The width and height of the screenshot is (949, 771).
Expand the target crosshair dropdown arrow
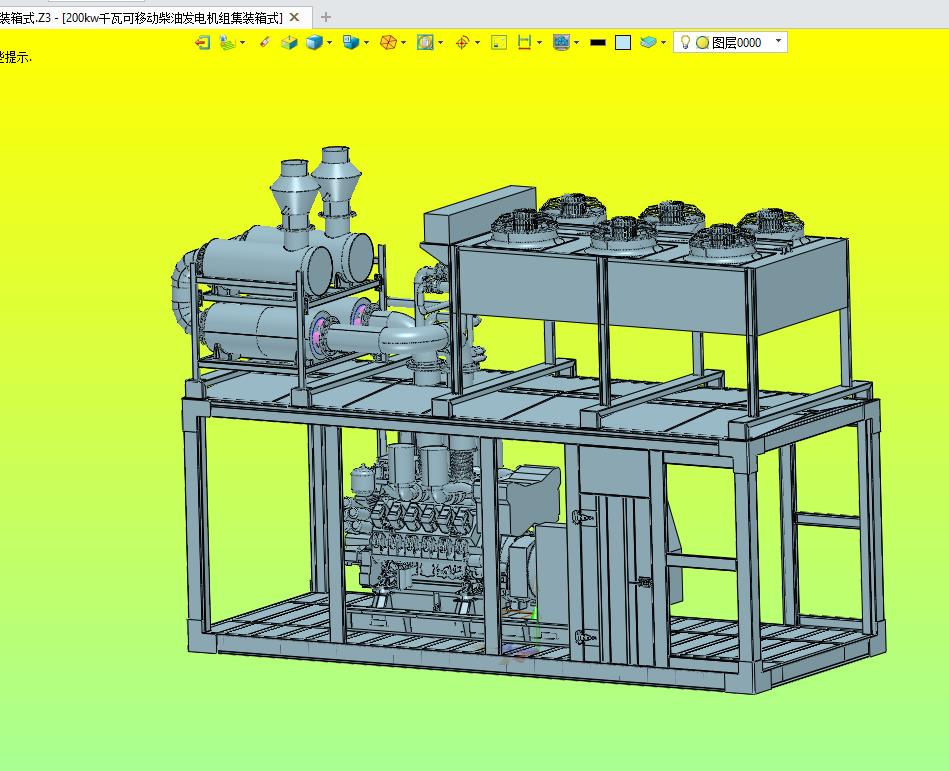click(478, 42)
